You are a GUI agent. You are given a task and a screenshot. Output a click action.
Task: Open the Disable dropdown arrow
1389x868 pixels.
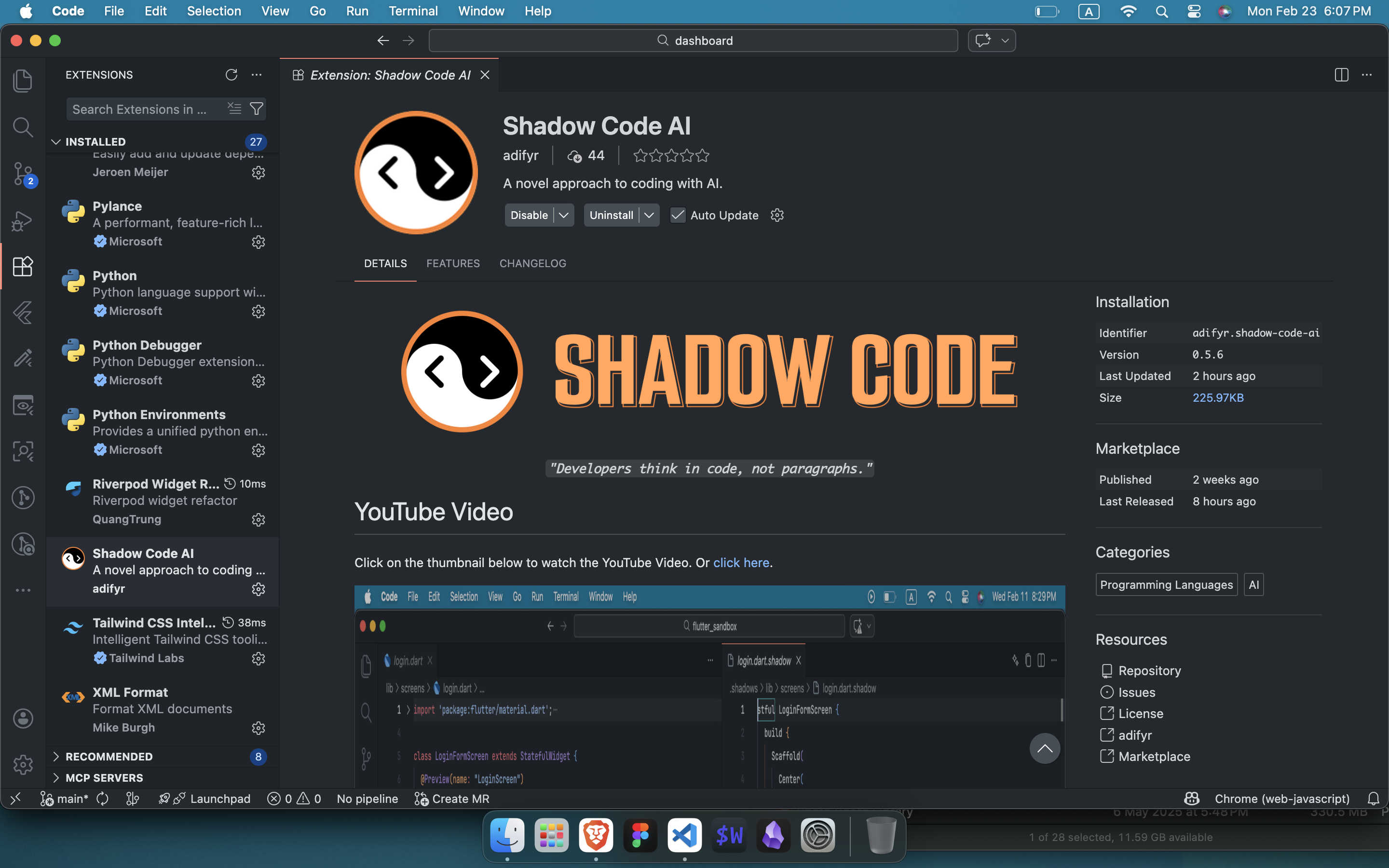point(564,215)
